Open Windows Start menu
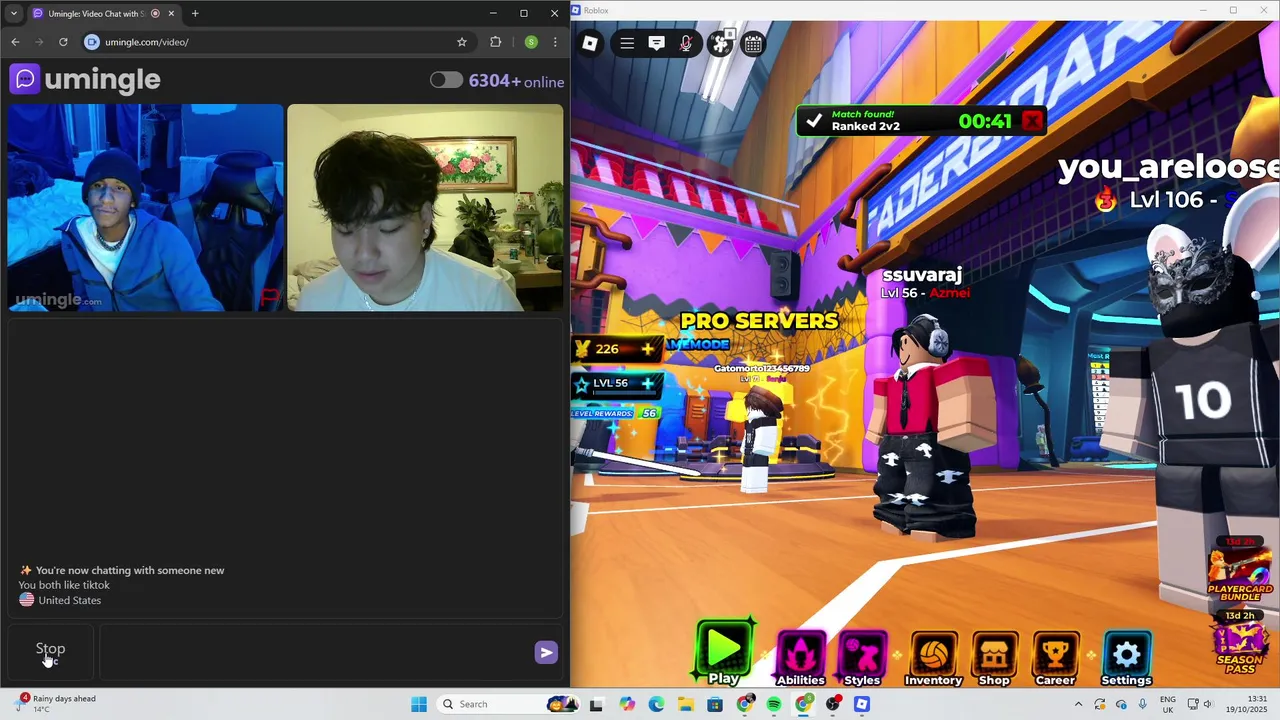The height and width of the screenshot is (720, 1280). (x=419, y=704)
